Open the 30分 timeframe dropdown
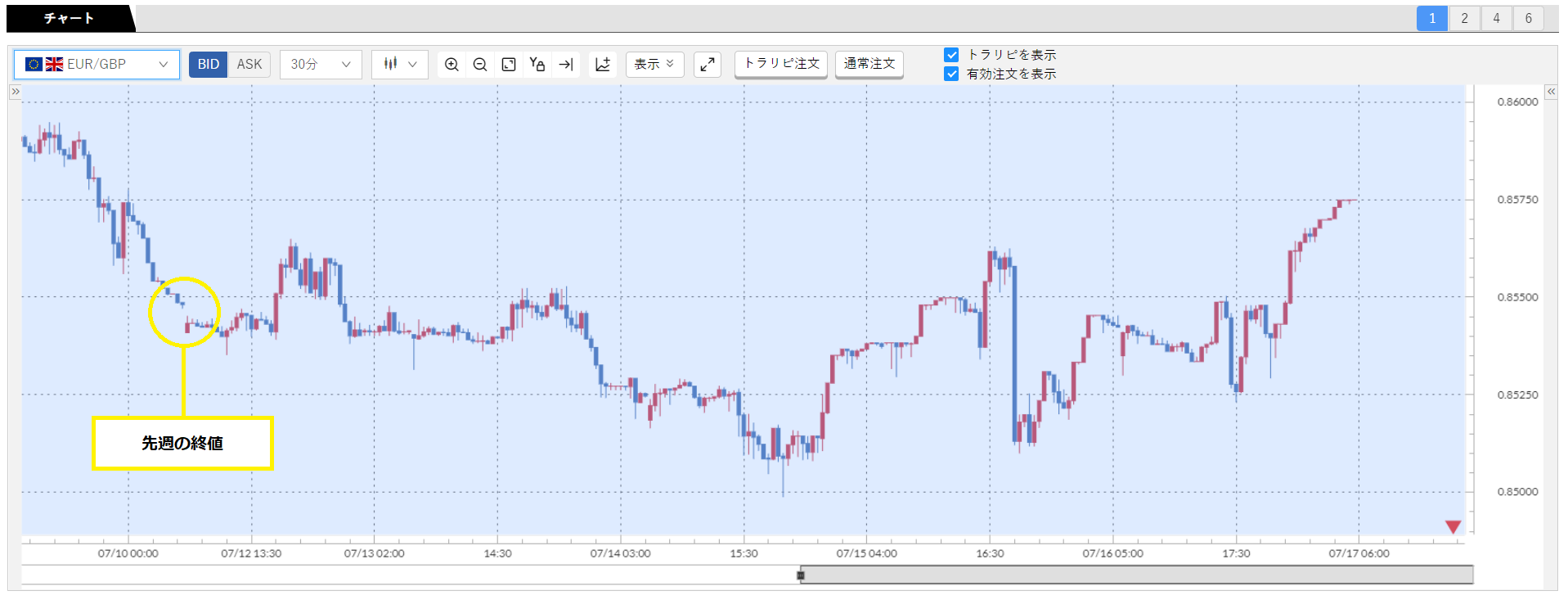 point(321,64)
